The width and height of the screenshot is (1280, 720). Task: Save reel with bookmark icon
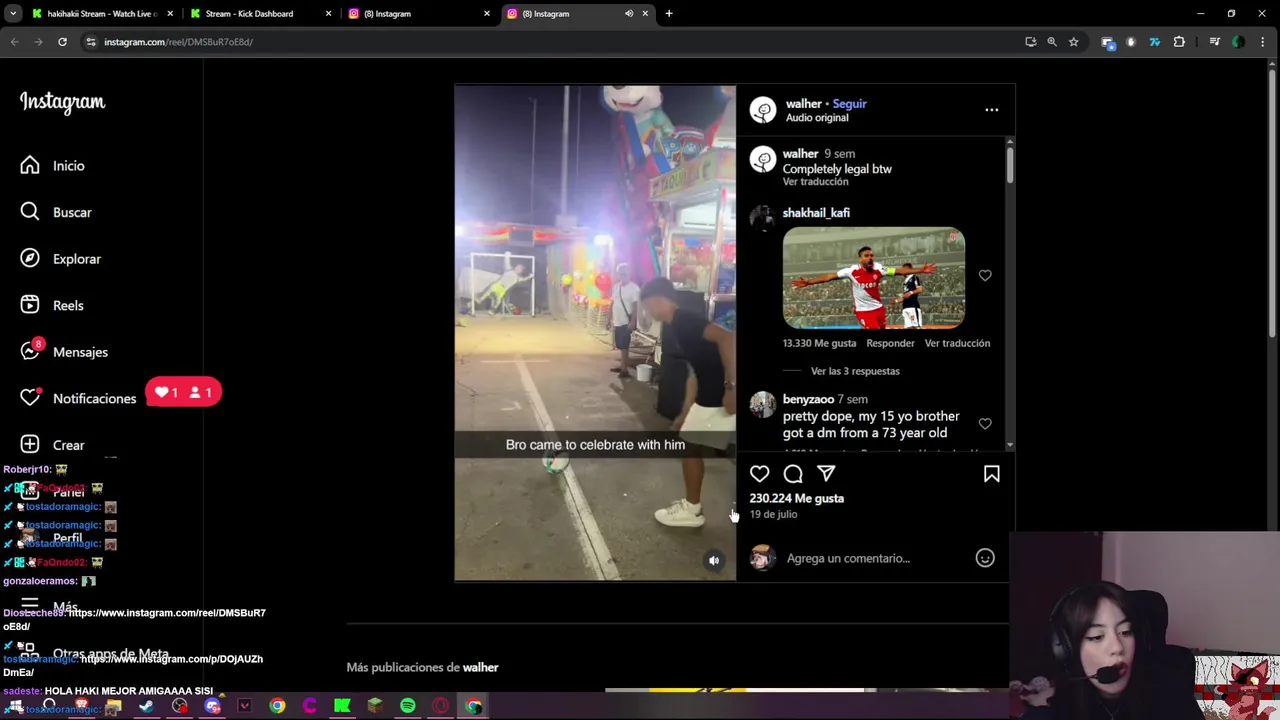pyautogui.click(x=992, y=474)
